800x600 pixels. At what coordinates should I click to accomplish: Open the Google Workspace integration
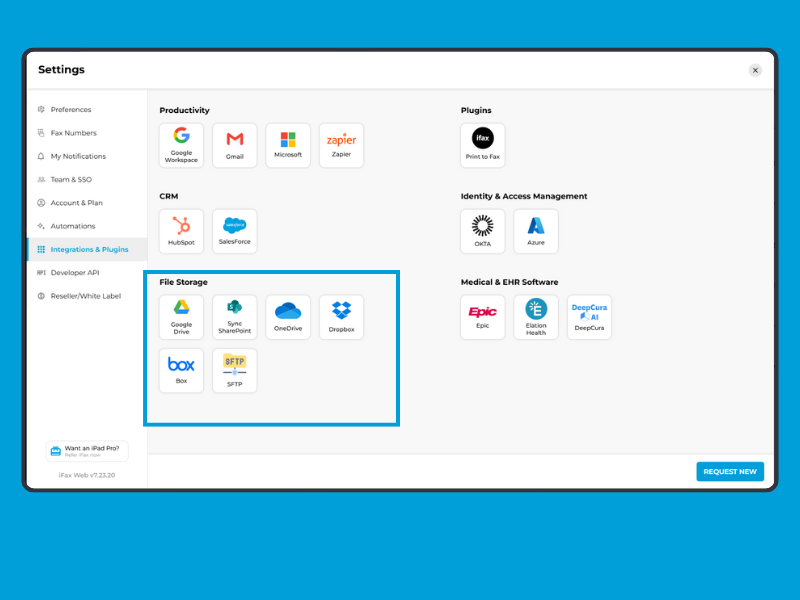click(x=181, y=145)
